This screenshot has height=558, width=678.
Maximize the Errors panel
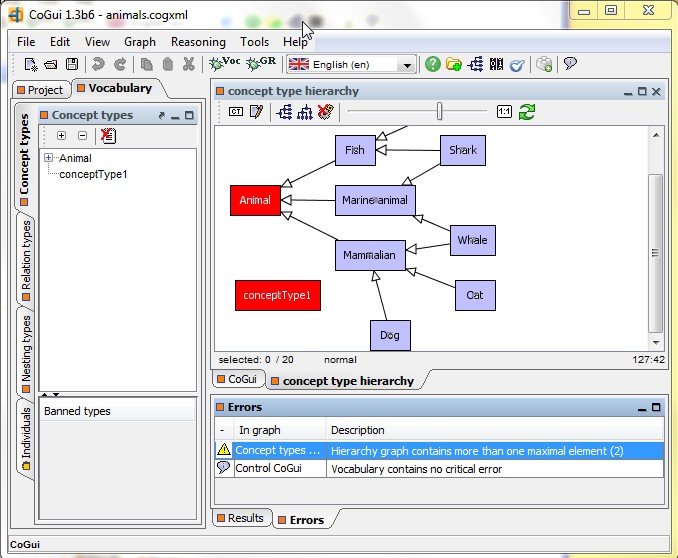pyautogui.click(x=656, y=407)
